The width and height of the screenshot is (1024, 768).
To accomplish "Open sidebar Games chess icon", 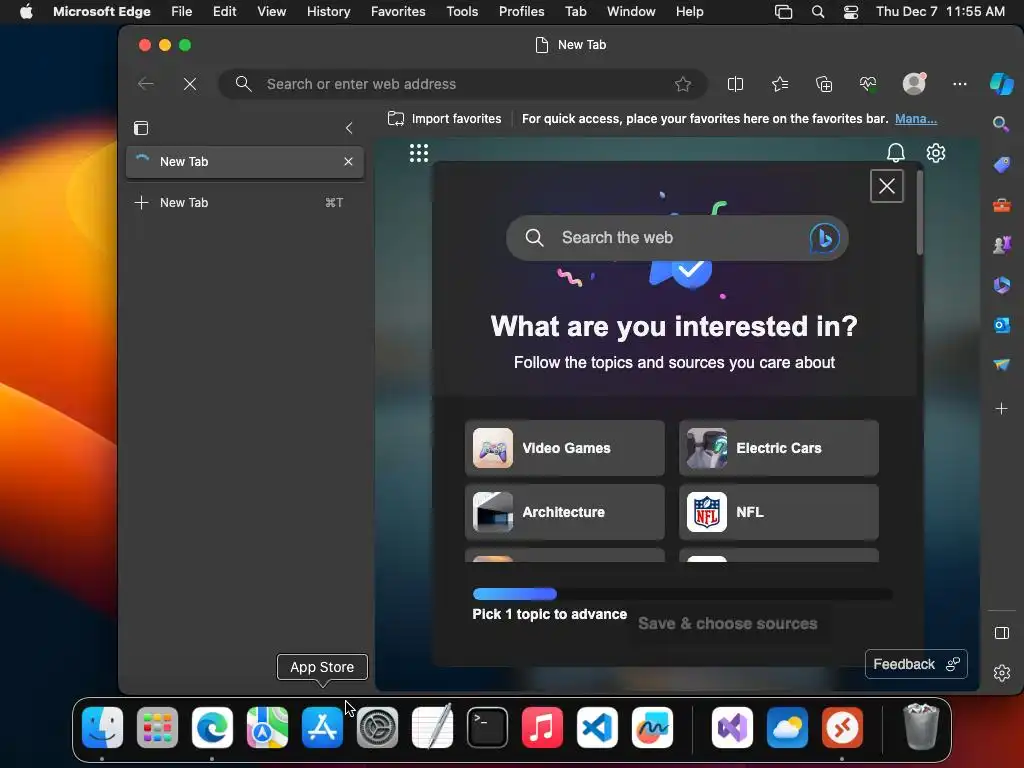I will click(1002, 245).
